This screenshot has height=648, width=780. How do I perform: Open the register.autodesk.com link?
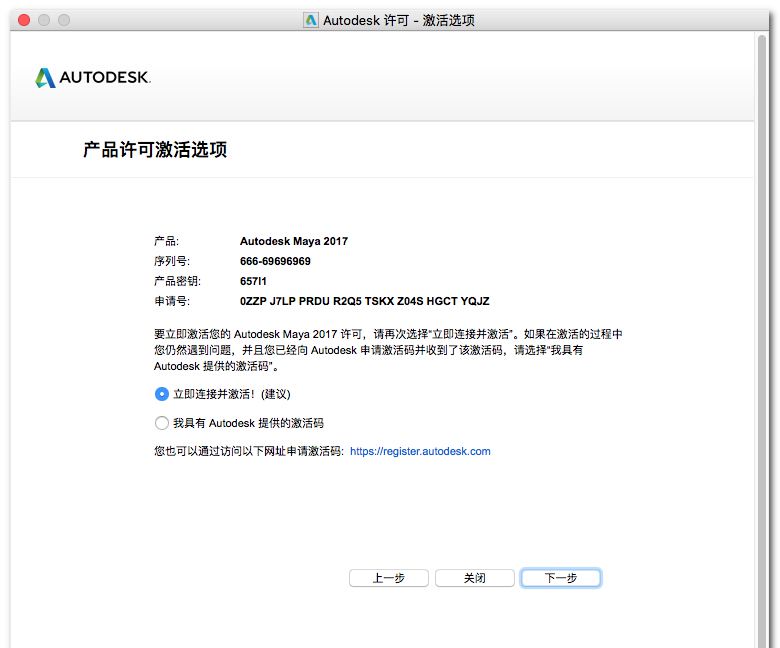click(x=420, y=452)
